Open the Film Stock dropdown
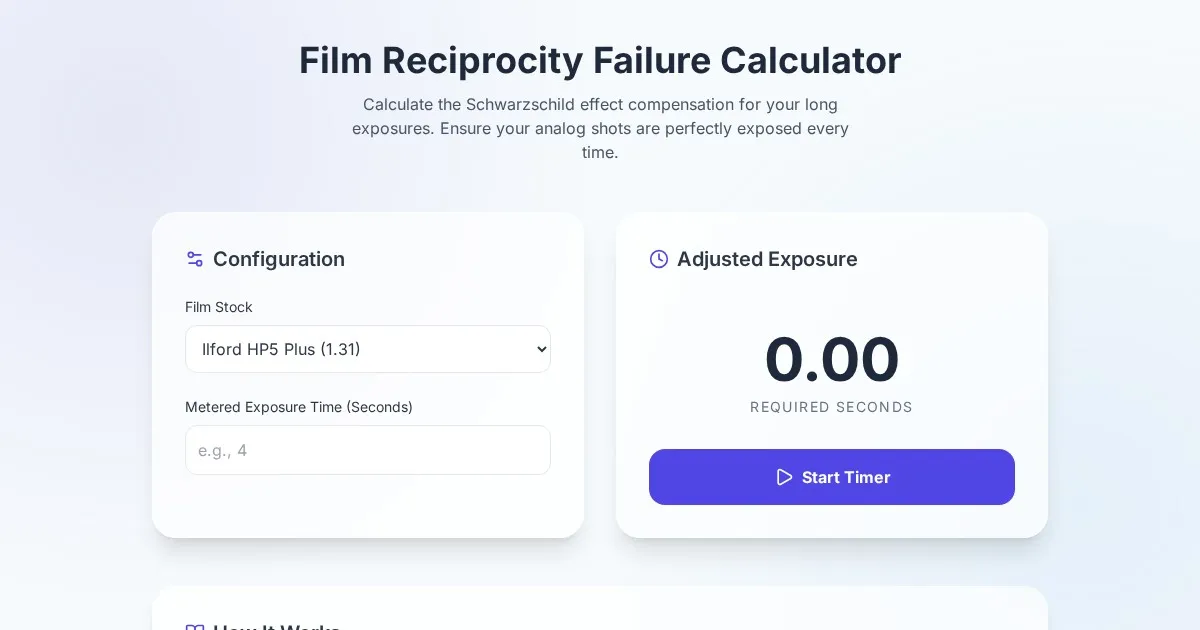 [368, 349]
